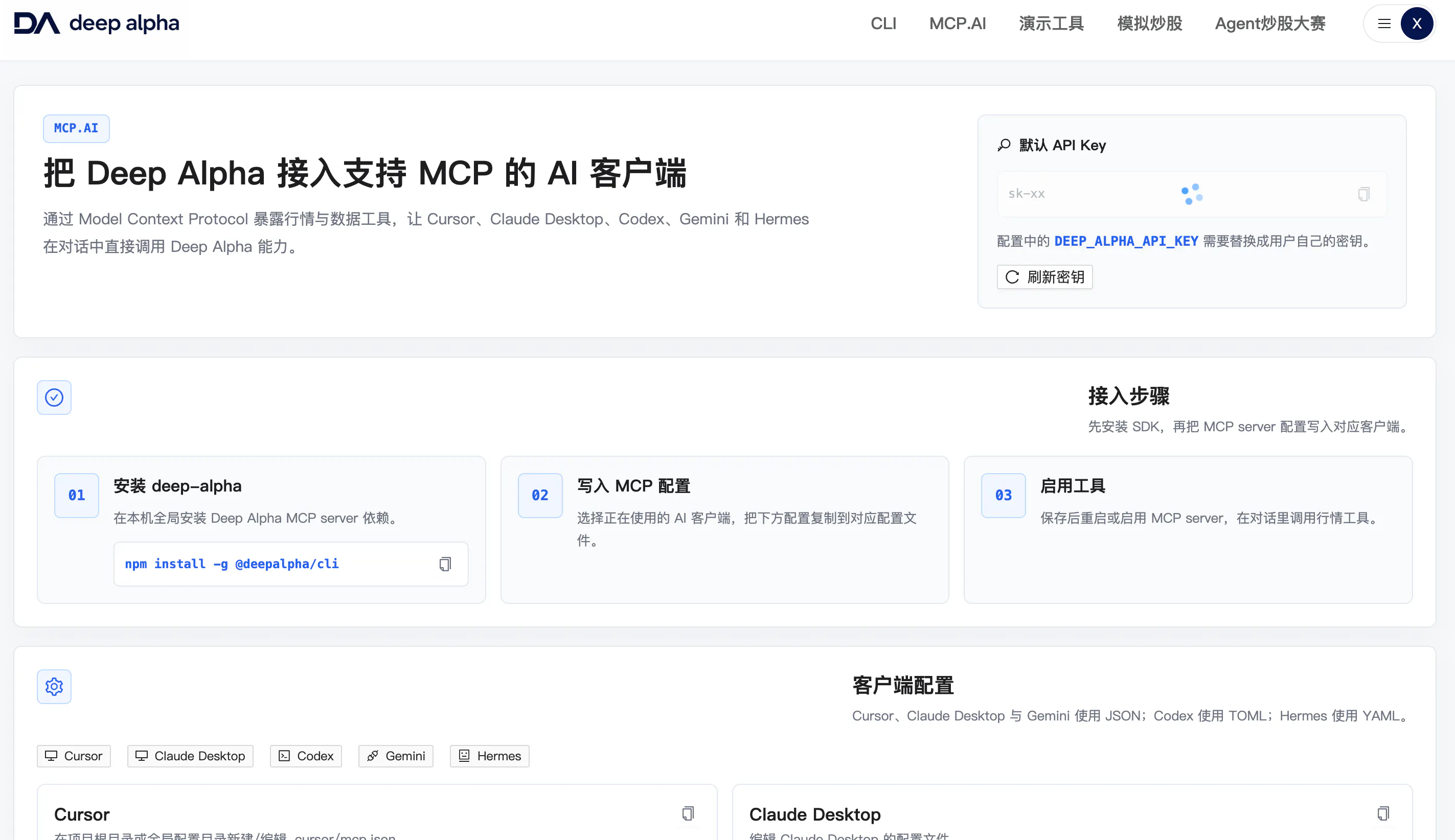Click the DEEP_ALPHA_API_KEY code text
Viewport: 1455px width, 840px height.
tap(1126, 241)
